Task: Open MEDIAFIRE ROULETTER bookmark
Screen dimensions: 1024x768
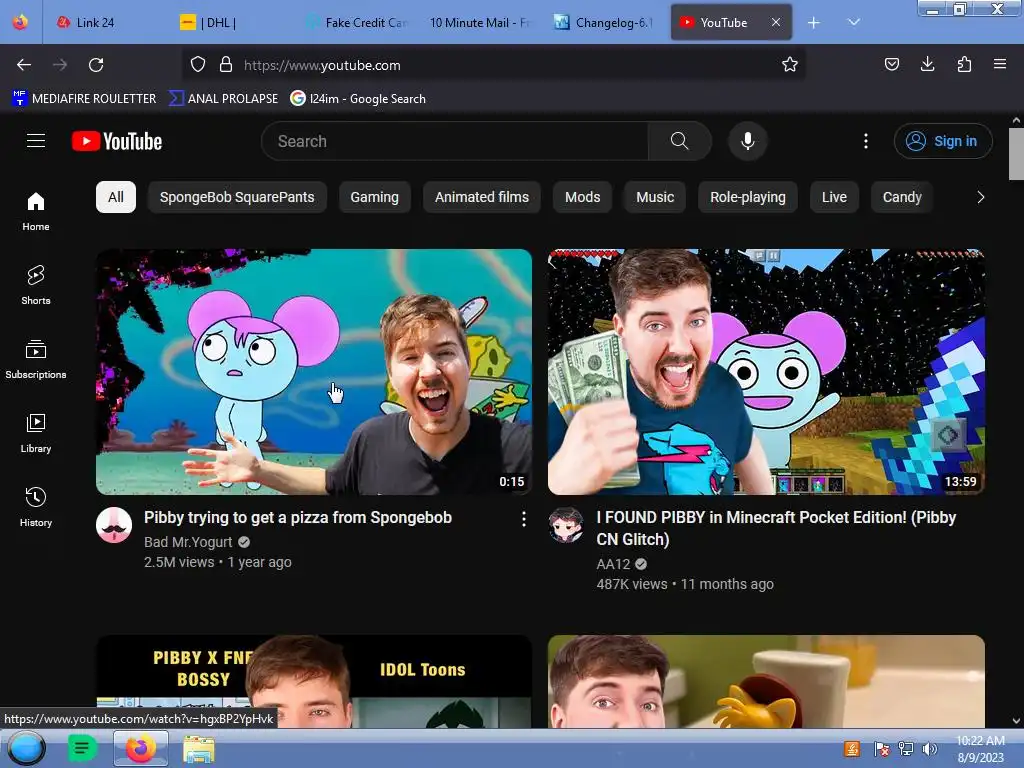Action: [84, 99]
